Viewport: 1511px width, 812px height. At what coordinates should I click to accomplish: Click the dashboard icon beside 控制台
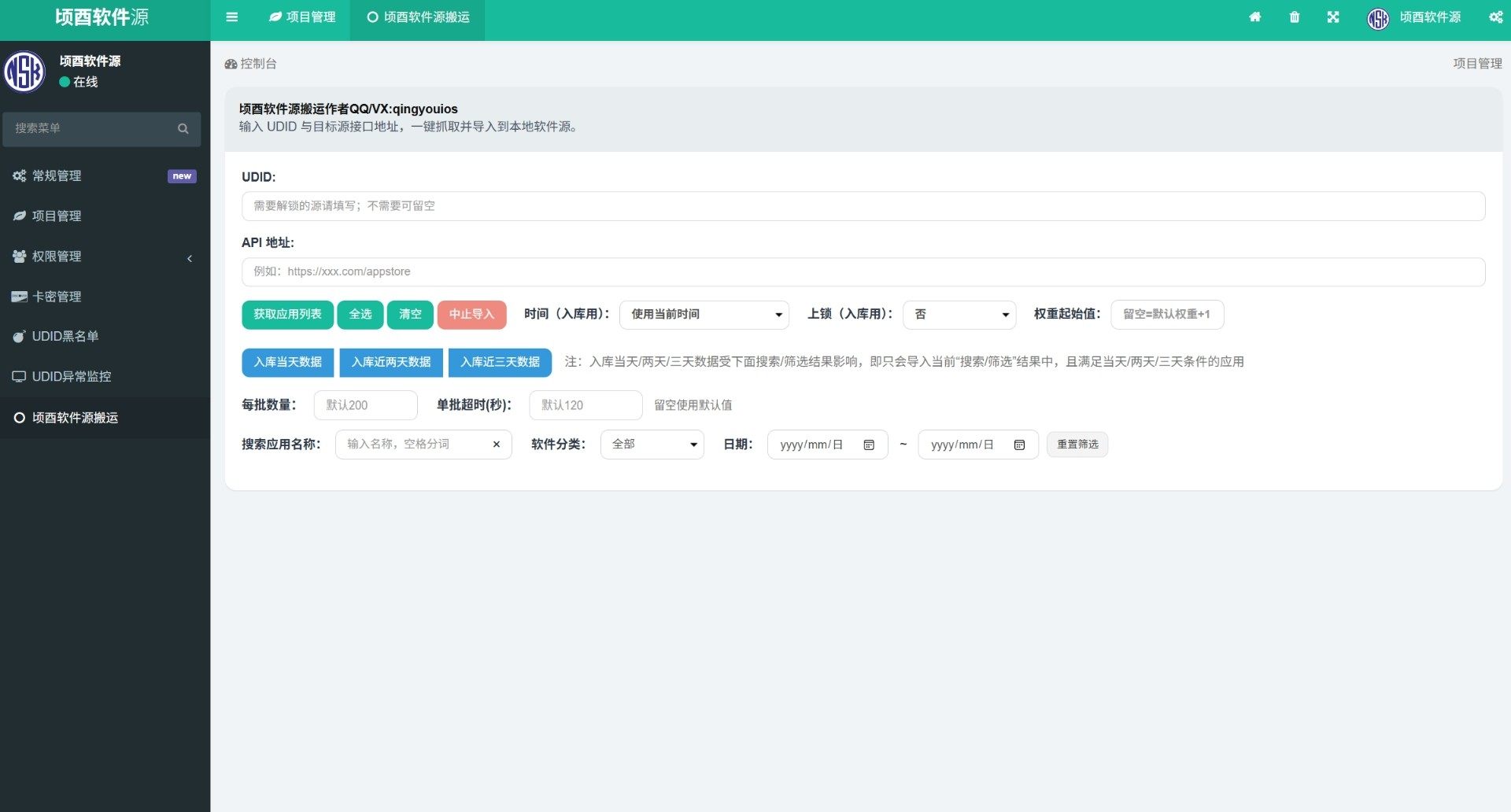click(x=231, y=64)
